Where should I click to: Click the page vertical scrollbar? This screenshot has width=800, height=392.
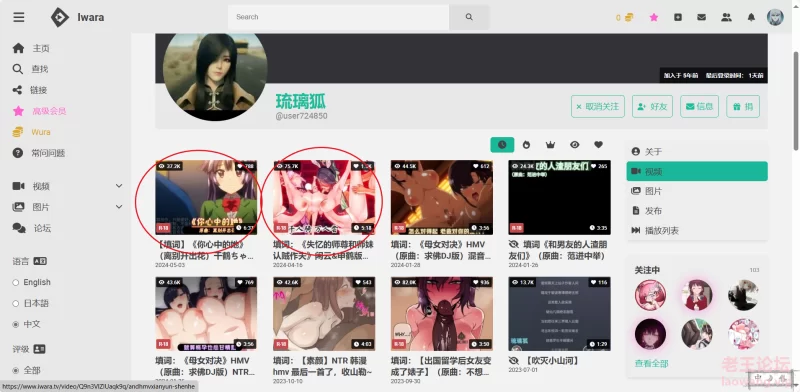click(795, 102)
